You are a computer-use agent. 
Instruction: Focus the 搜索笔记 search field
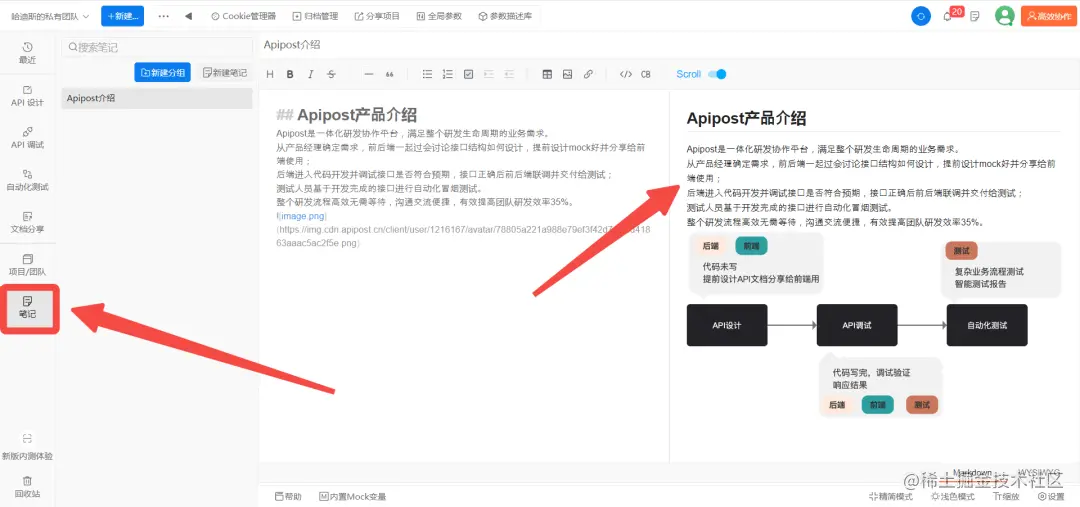tap(158, 48)
